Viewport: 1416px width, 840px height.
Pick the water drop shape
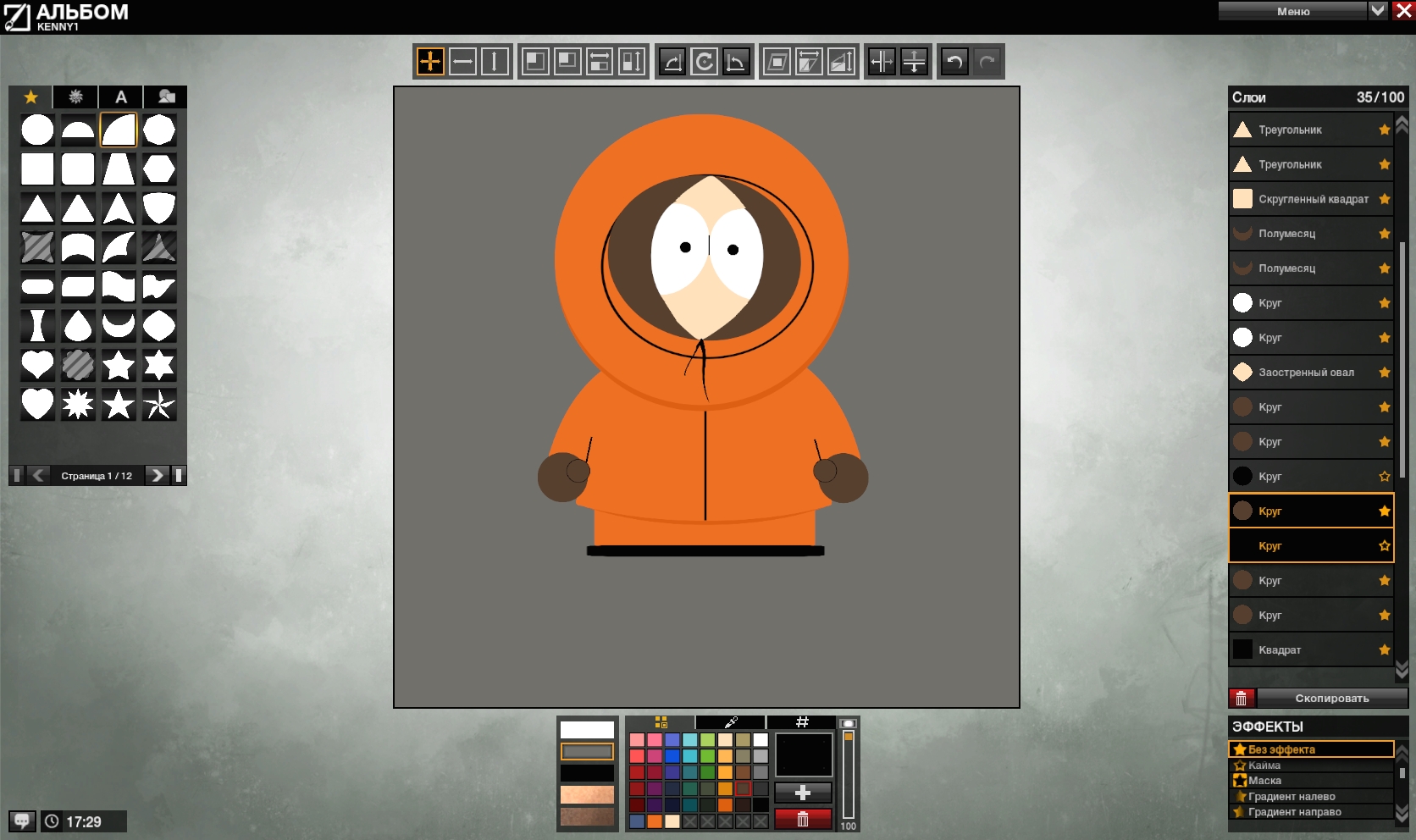point(78,325)
